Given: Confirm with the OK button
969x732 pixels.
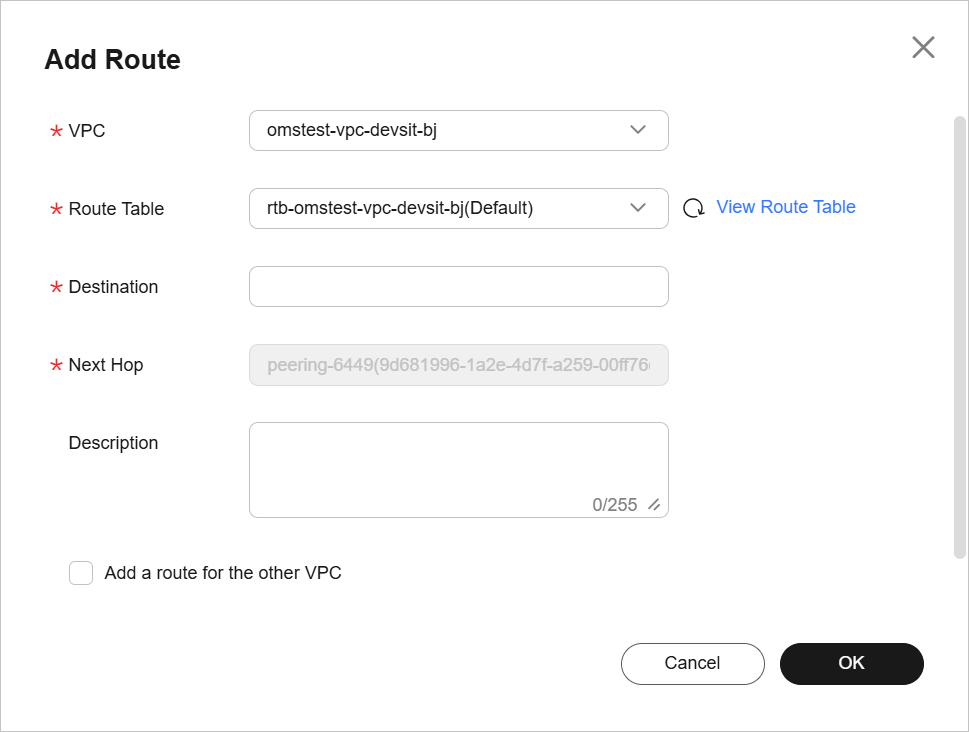Looking at the screenshot, I should 851,663.
